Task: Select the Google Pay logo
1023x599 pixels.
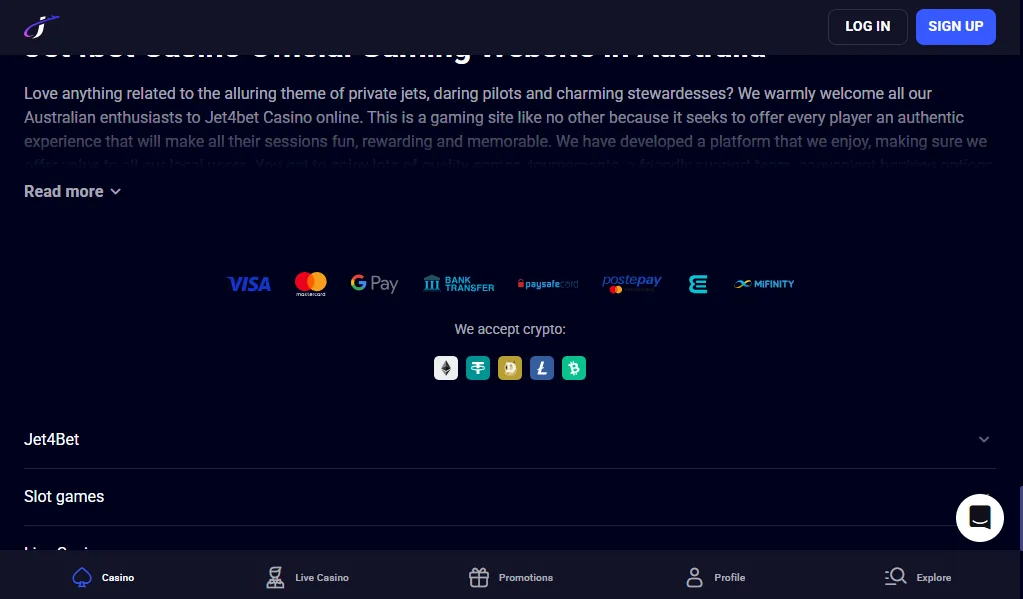Action: [374, 283]
